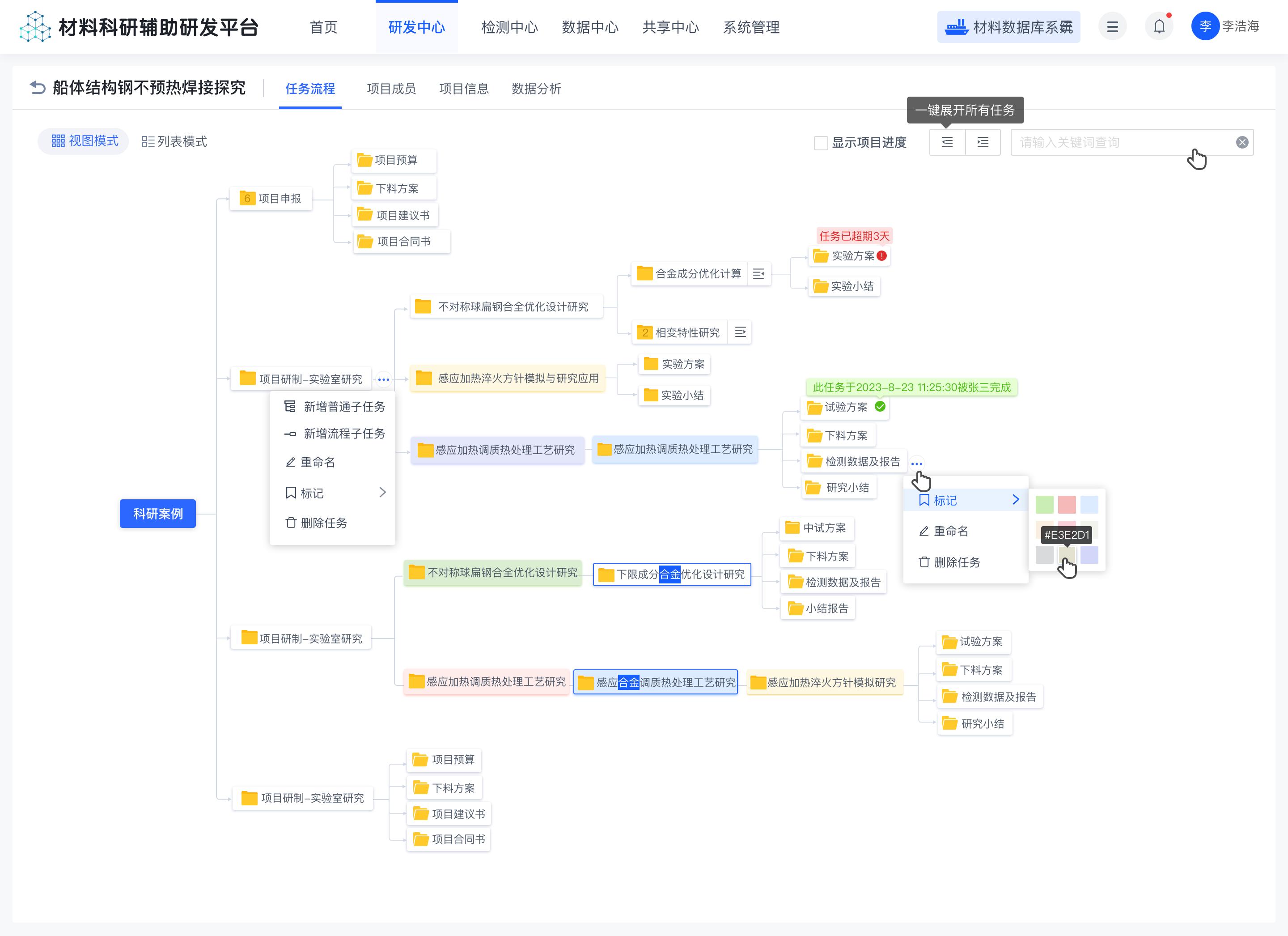
Task: Enable the 显示项目进度 checkbox
Action: tap(821, 143)
